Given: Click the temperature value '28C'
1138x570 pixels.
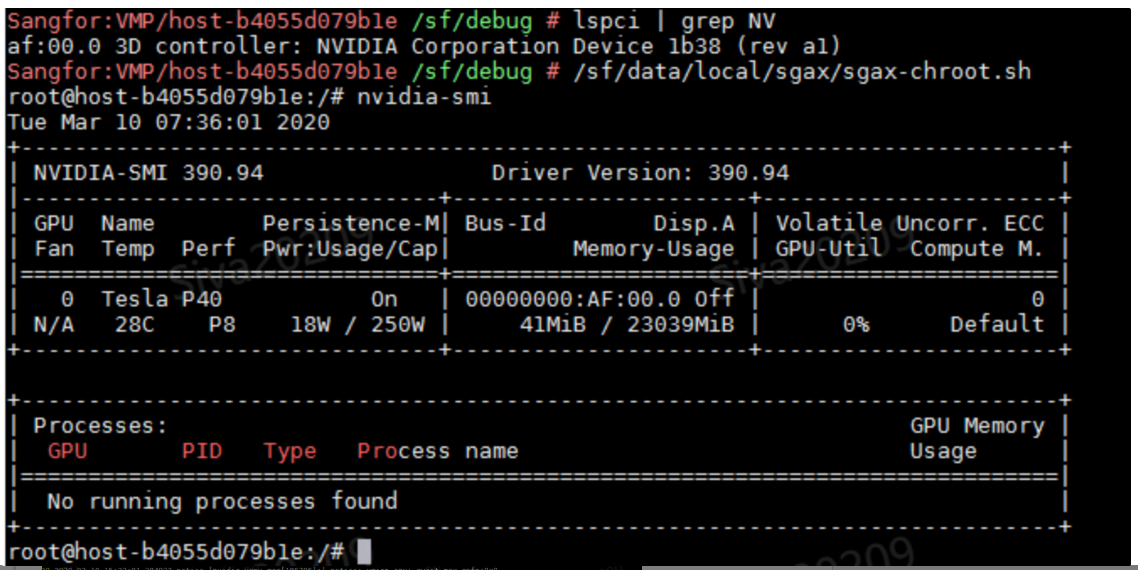Looking at the screenshot, I should coord(135,325).
